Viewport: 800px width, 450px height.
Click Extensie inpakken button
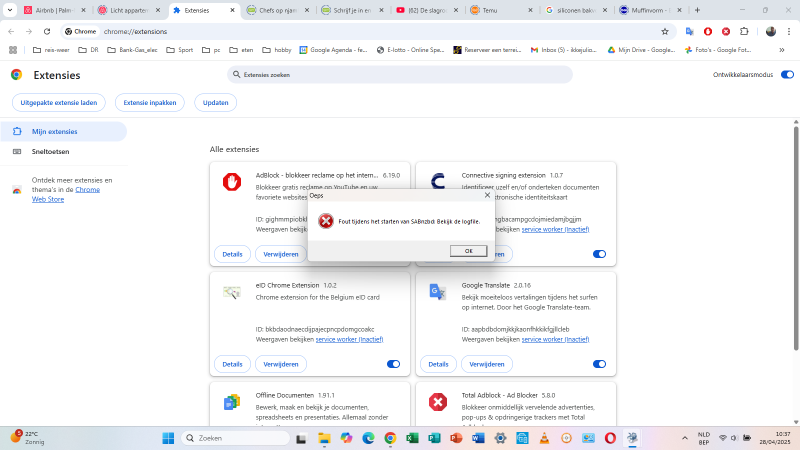pos(149,103)
